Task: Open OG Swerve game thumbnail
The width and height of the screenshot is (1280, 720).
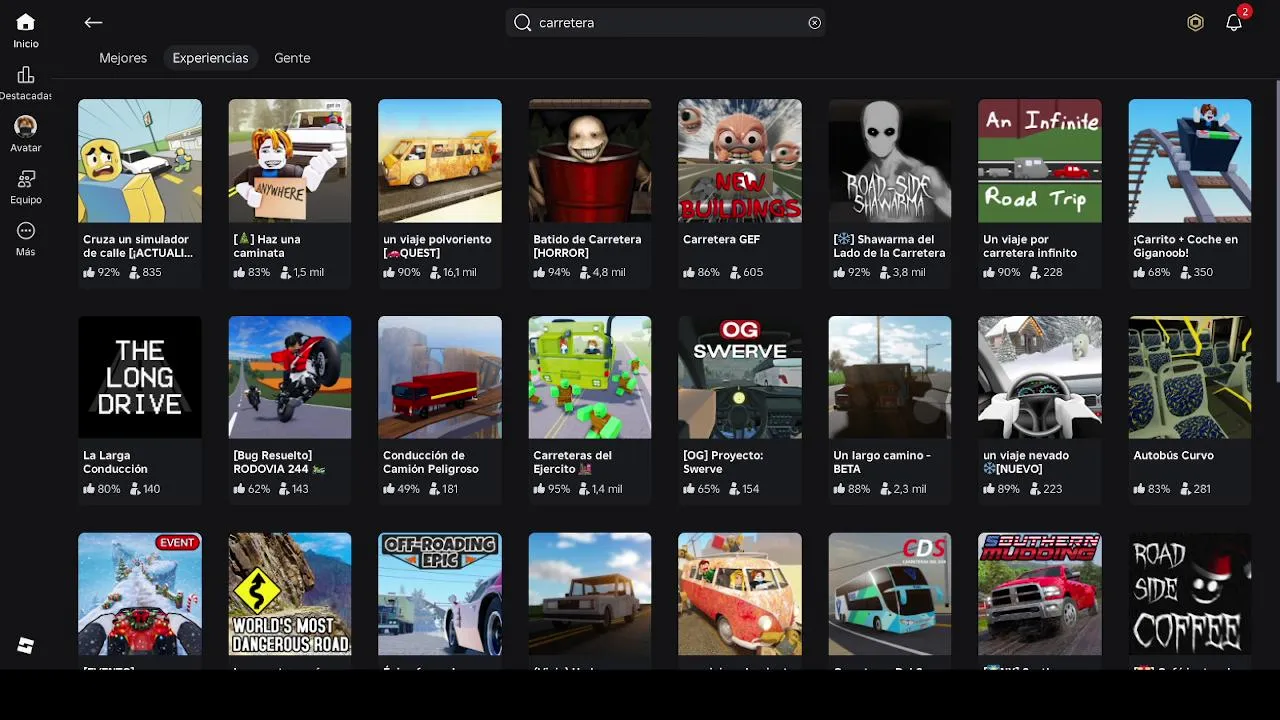Action: [x=740, y=377]
